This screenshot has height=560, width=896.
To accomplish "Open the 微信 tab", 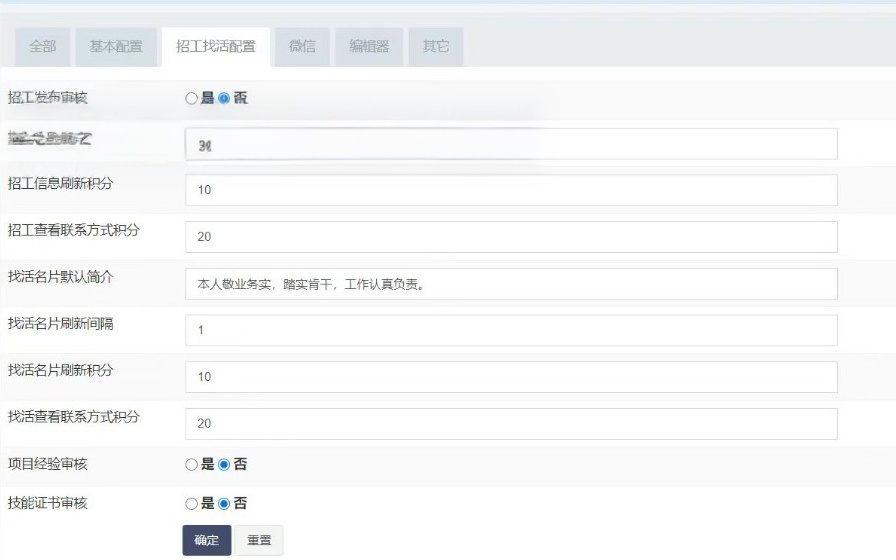I will tap(302, 46).
